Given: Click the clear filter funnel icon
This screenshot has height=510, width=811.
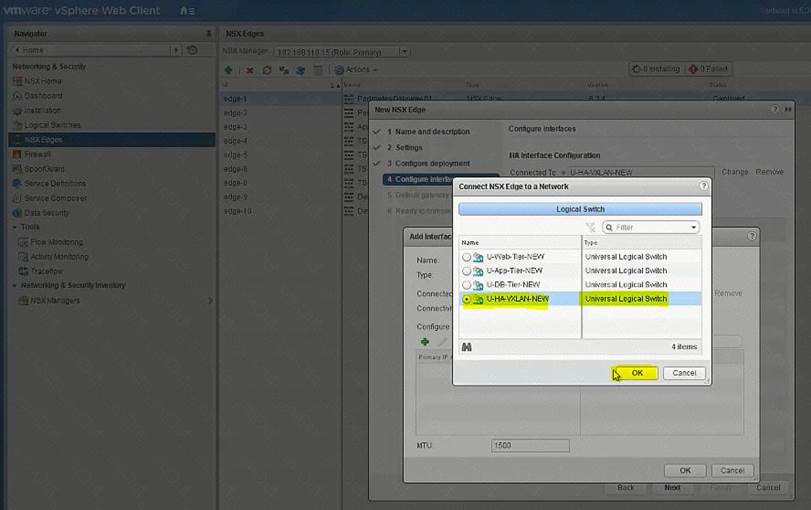Looking at the screenshot, I should [x=590, y=227].
